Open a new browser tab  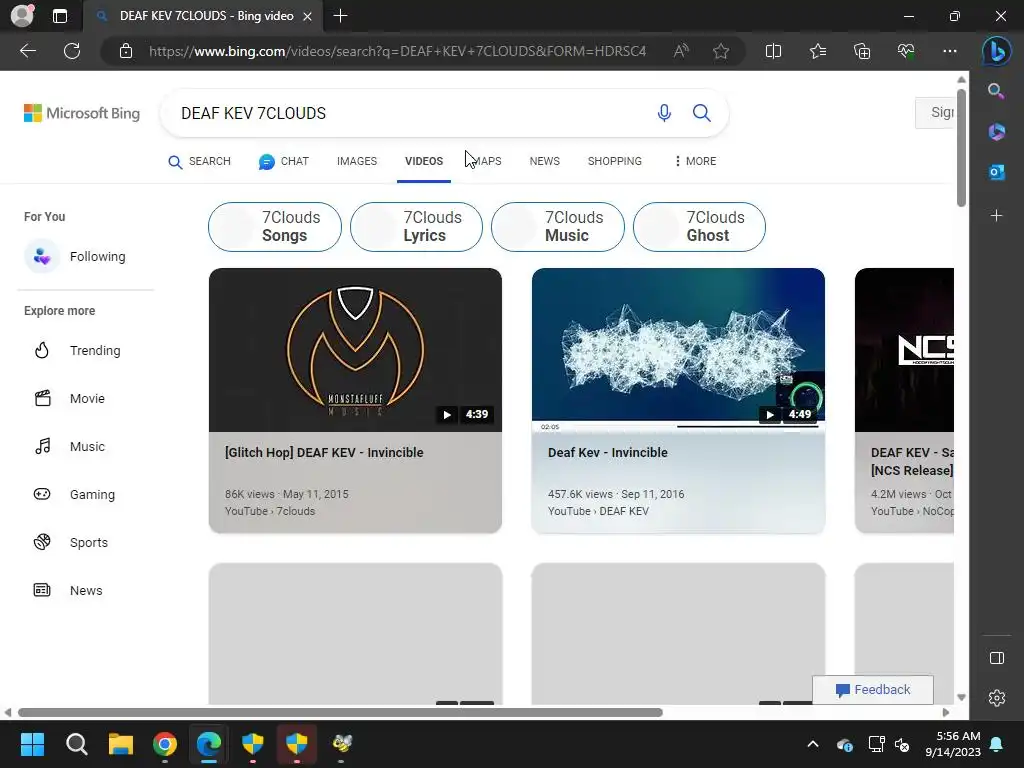tap(340, 16)
